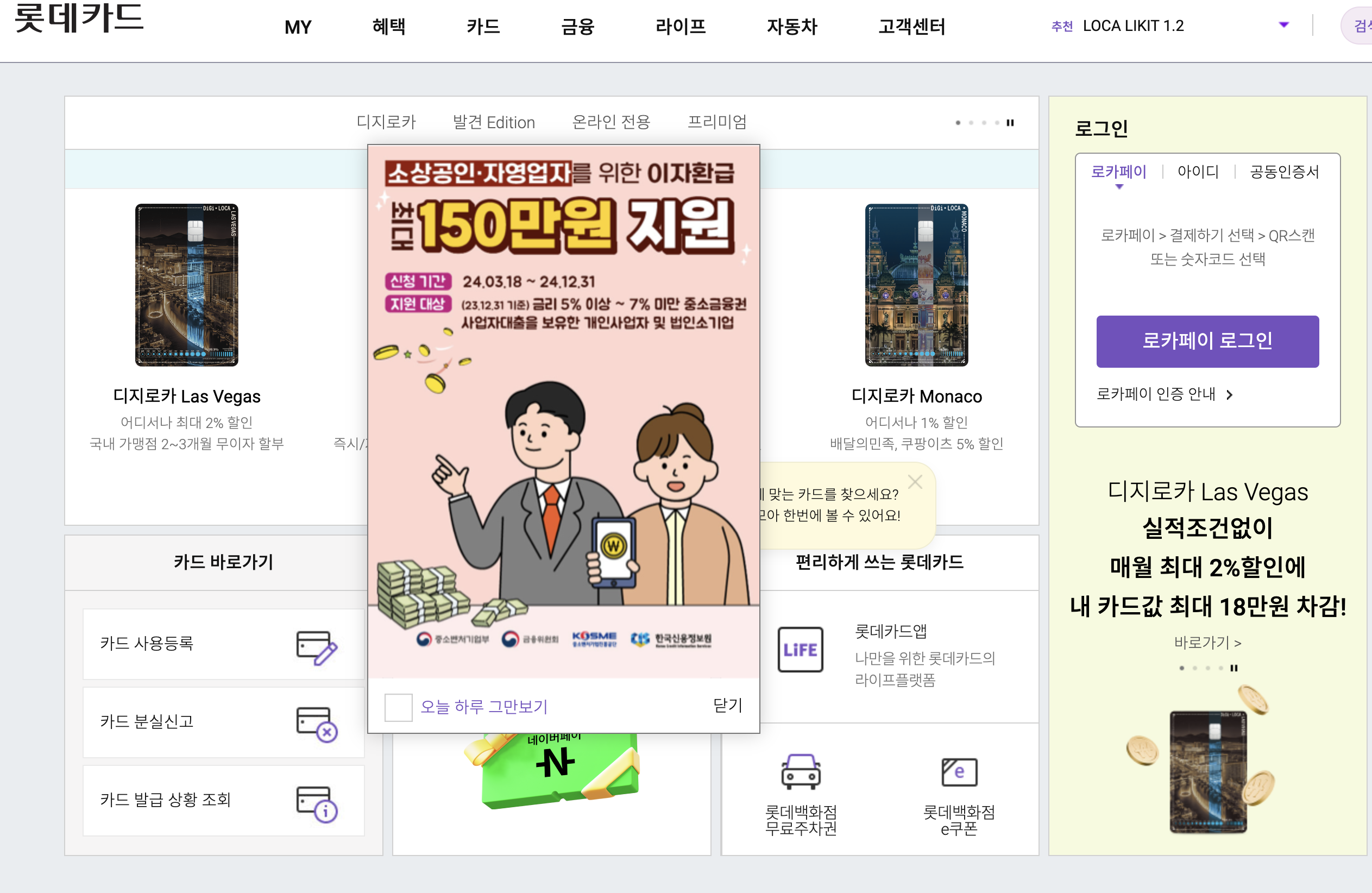
Task: Open the 금융 menu
Action: coord(577,27)
